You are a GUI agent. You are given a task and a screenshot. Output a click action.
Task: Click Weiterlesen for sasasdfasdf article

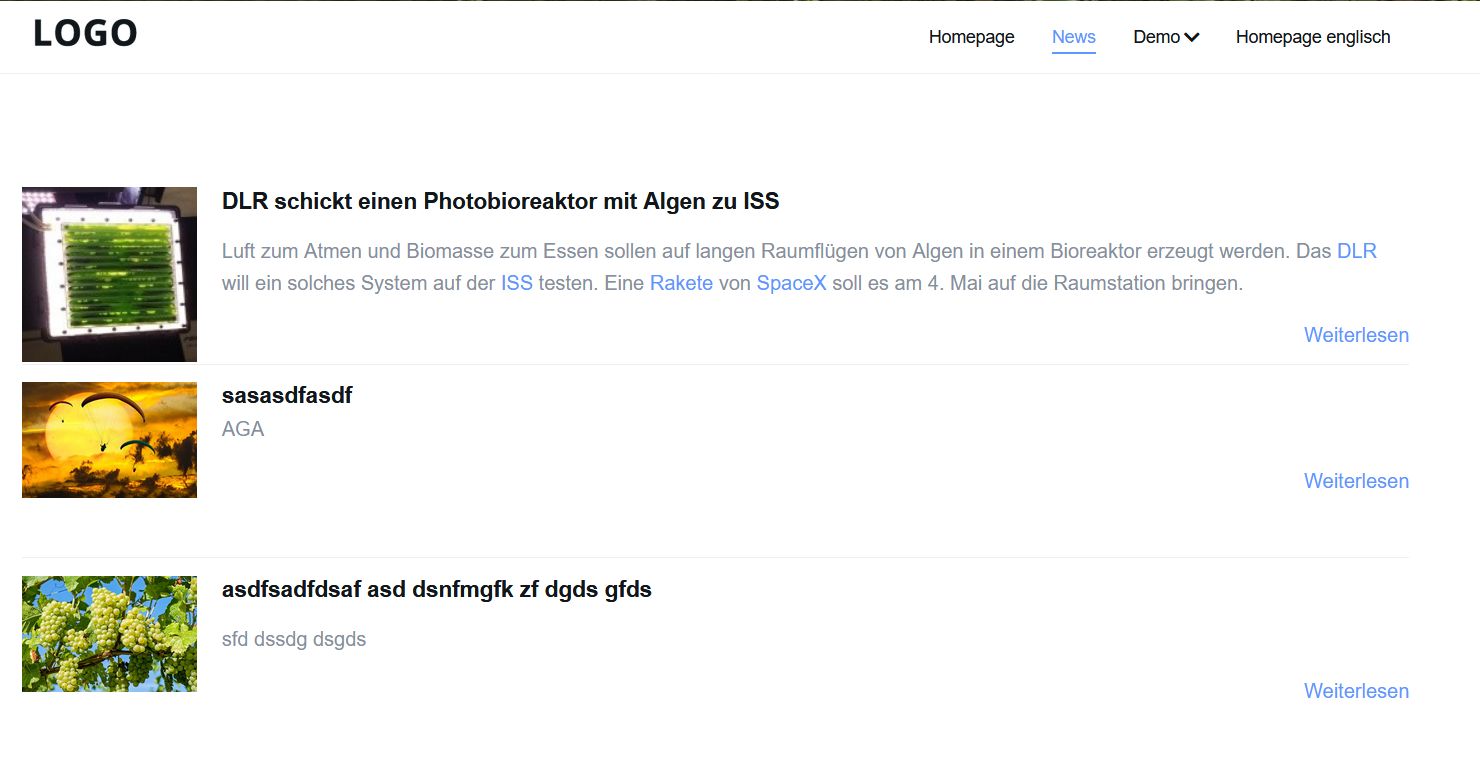tap(1356, 481)
